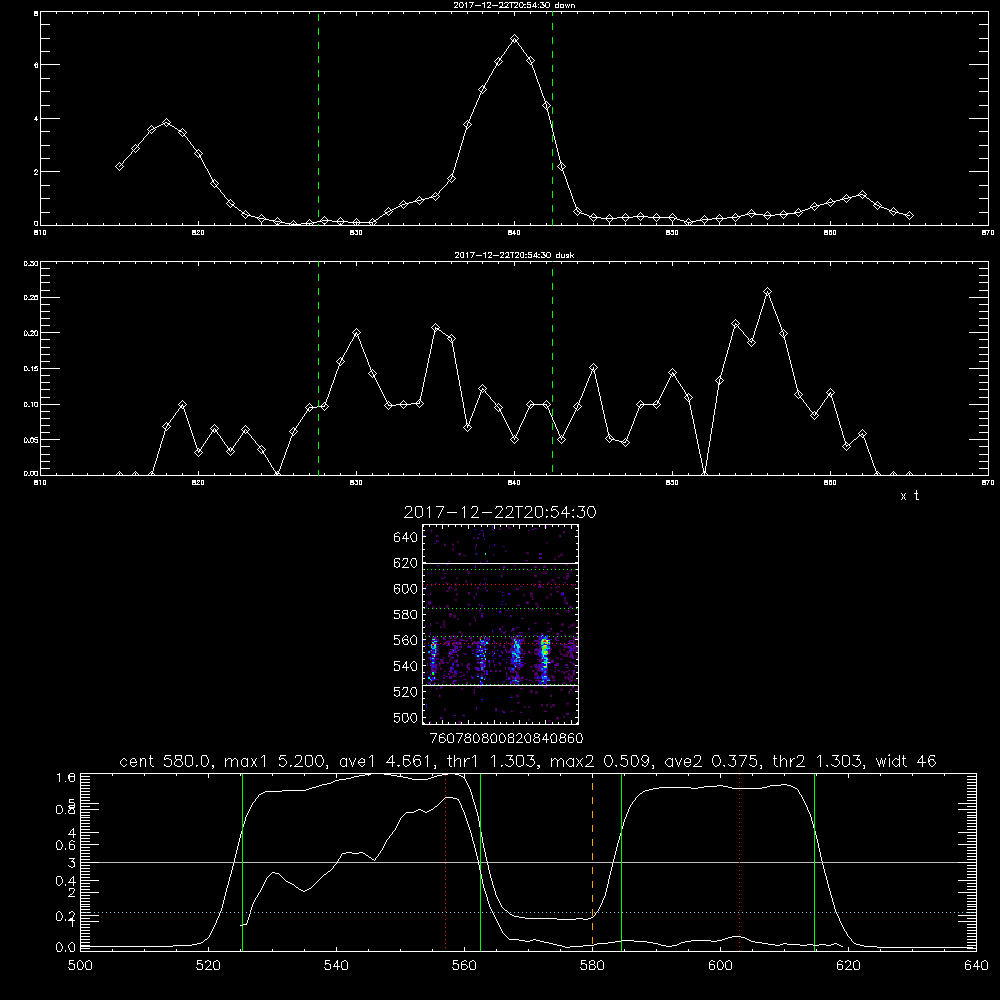
Task: Click the dawn plot x-axis label '870'
Action: coord(988,233)
